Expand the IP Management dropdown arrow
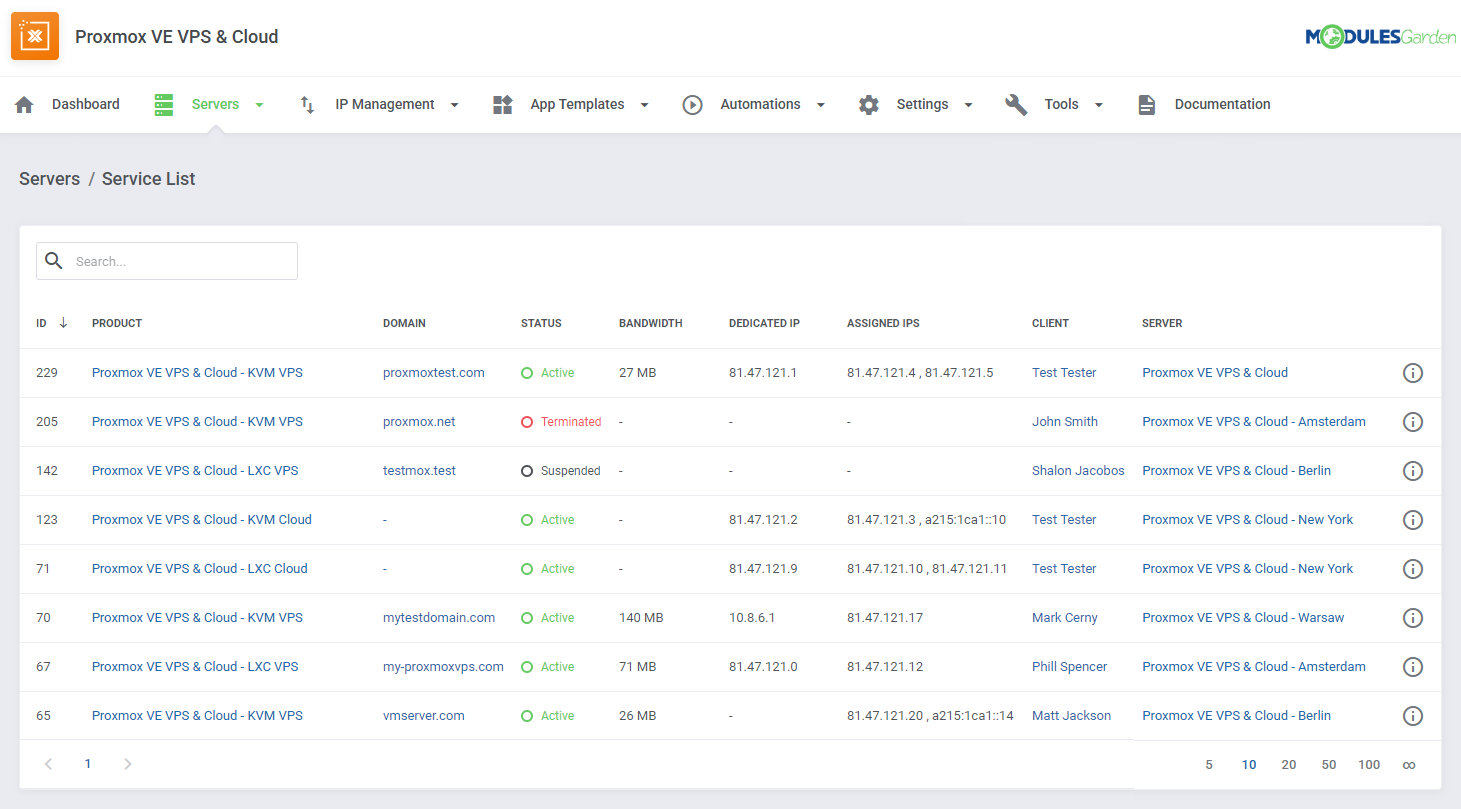The width and height of the screenshot is (1461, 809). click(x=454, y=105)
